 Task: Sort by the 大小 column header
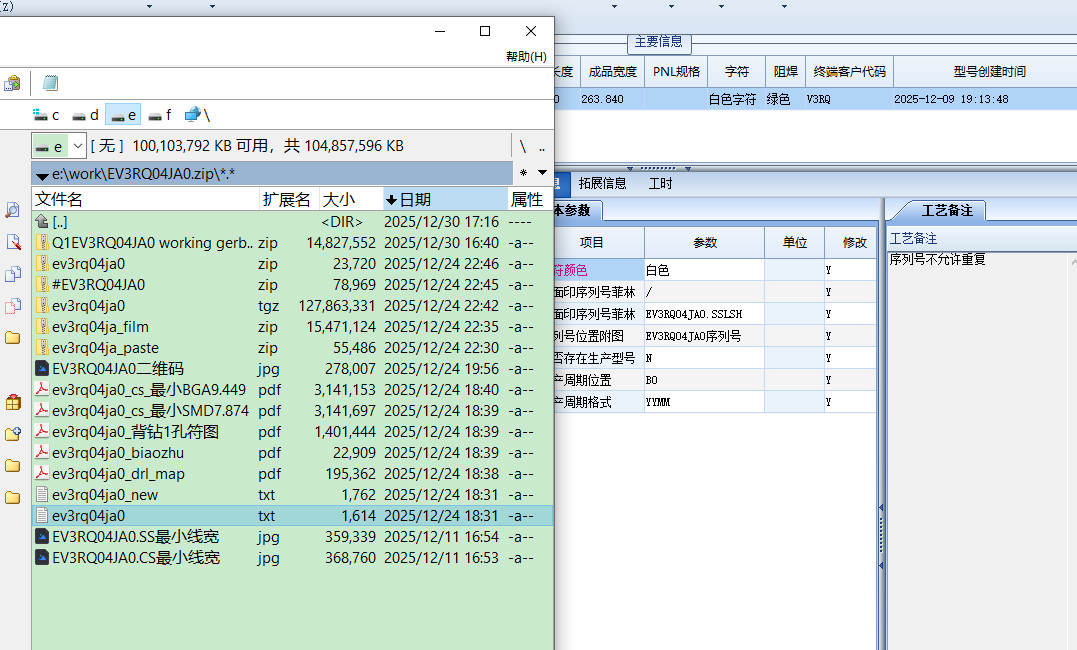351,199
